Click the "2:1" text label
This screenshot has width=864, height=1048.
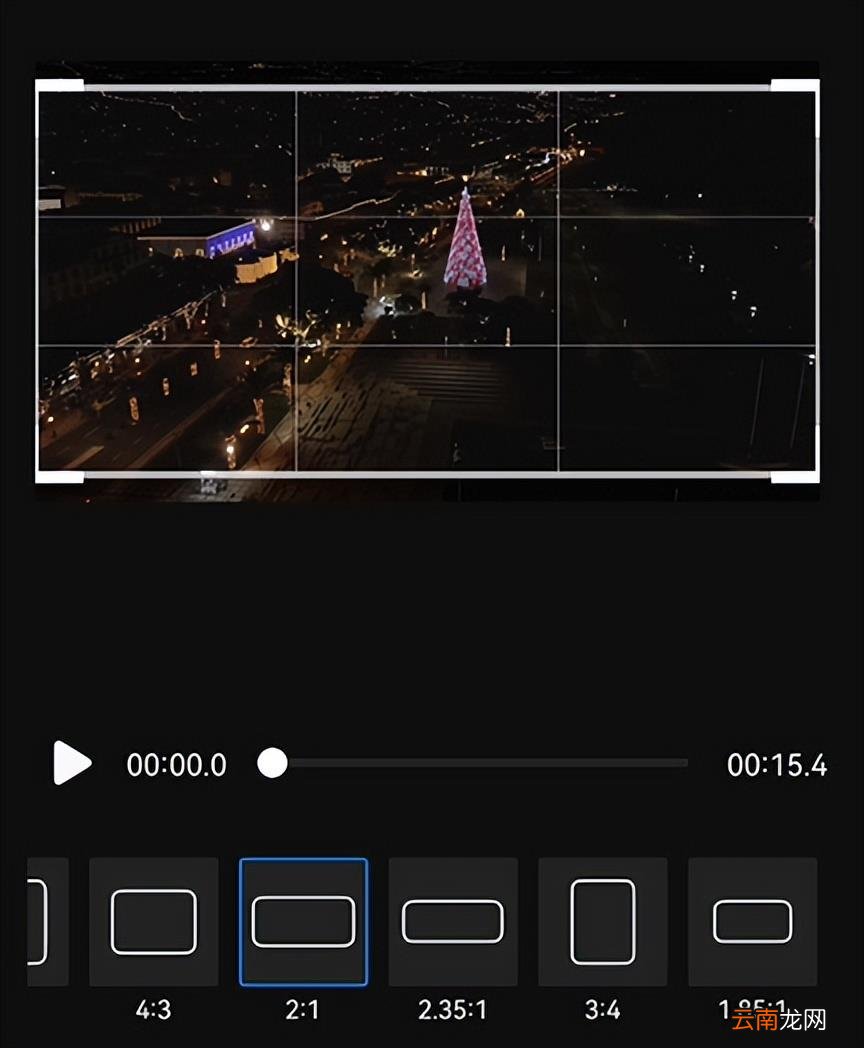coord(303,1009)
